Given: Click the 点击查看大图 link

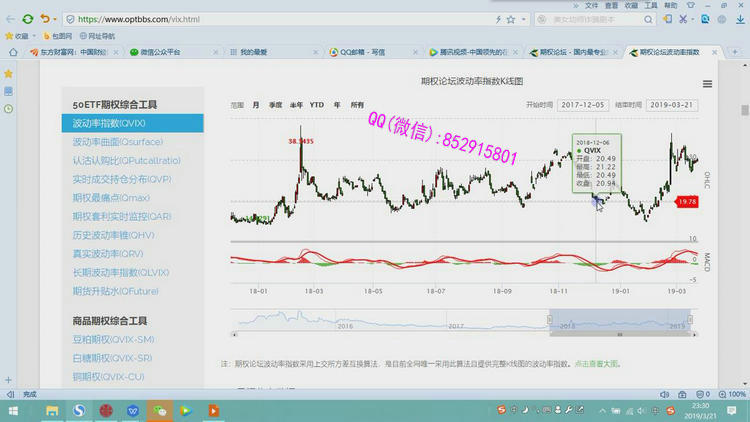Looking at the screenshot, I should point(597,364).
